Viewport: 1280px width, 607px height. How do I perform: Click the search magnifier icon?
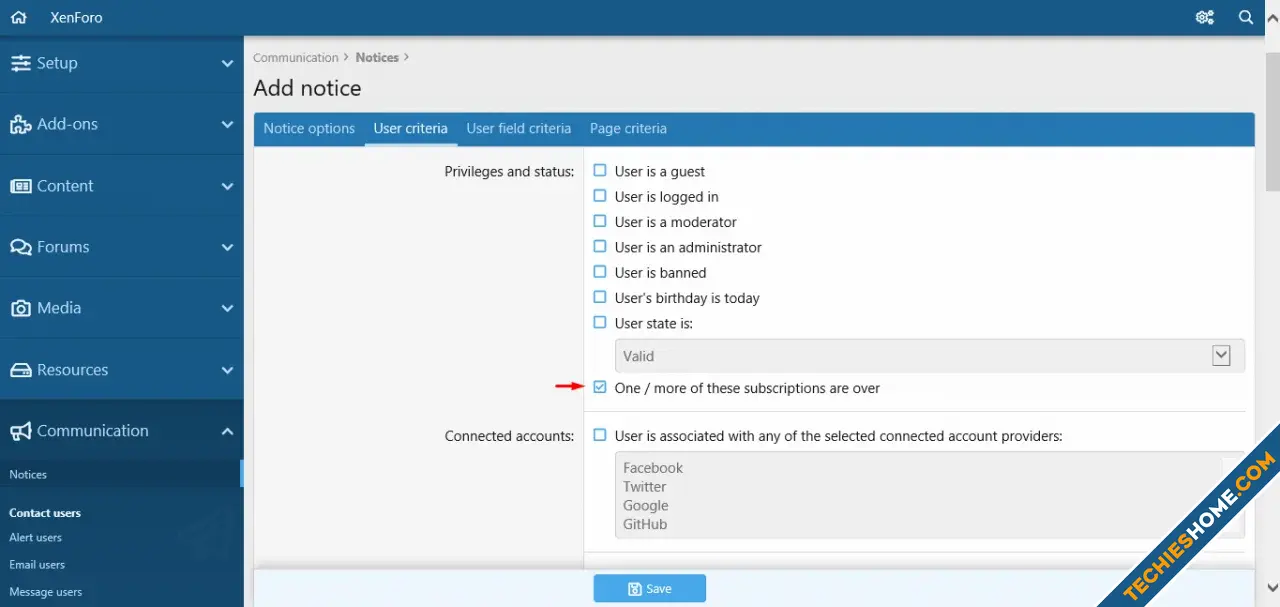[x=1246, y=17]
